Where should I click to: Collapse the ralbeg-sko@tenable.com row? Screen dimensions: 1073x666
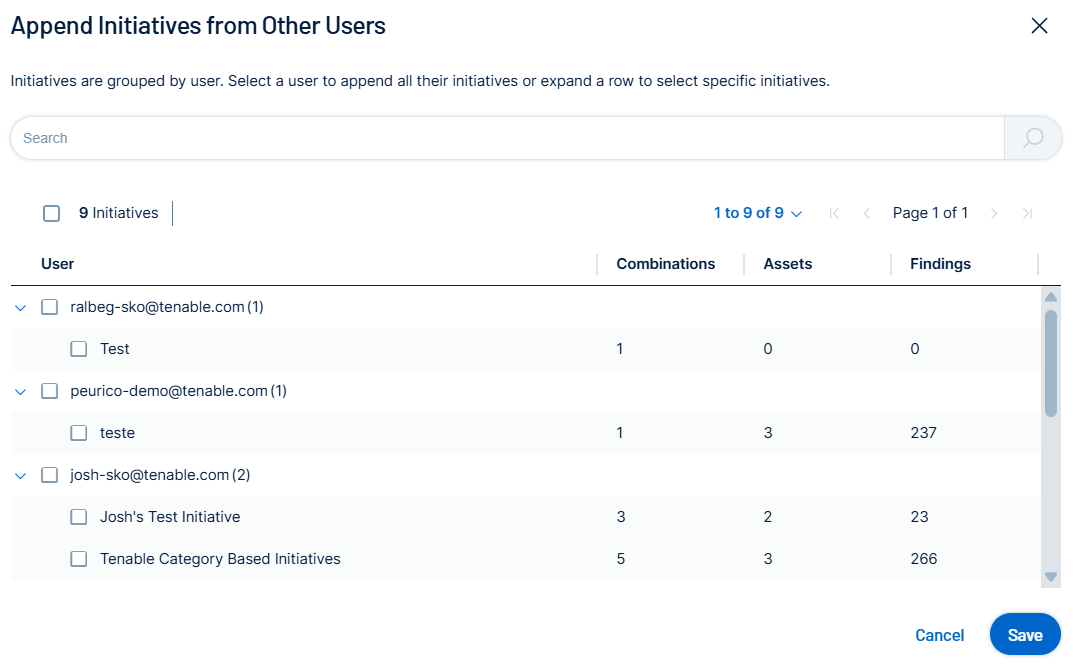click(20, 308)
